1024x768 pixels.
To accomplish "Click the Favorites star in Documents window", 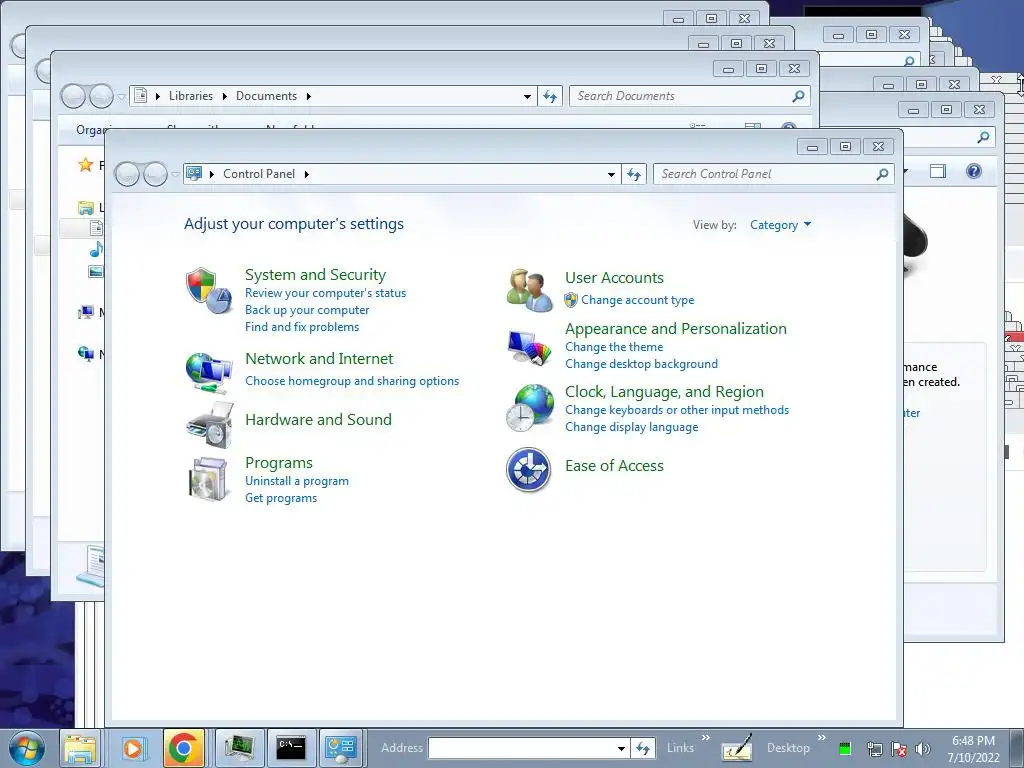I will pos(86,165).
